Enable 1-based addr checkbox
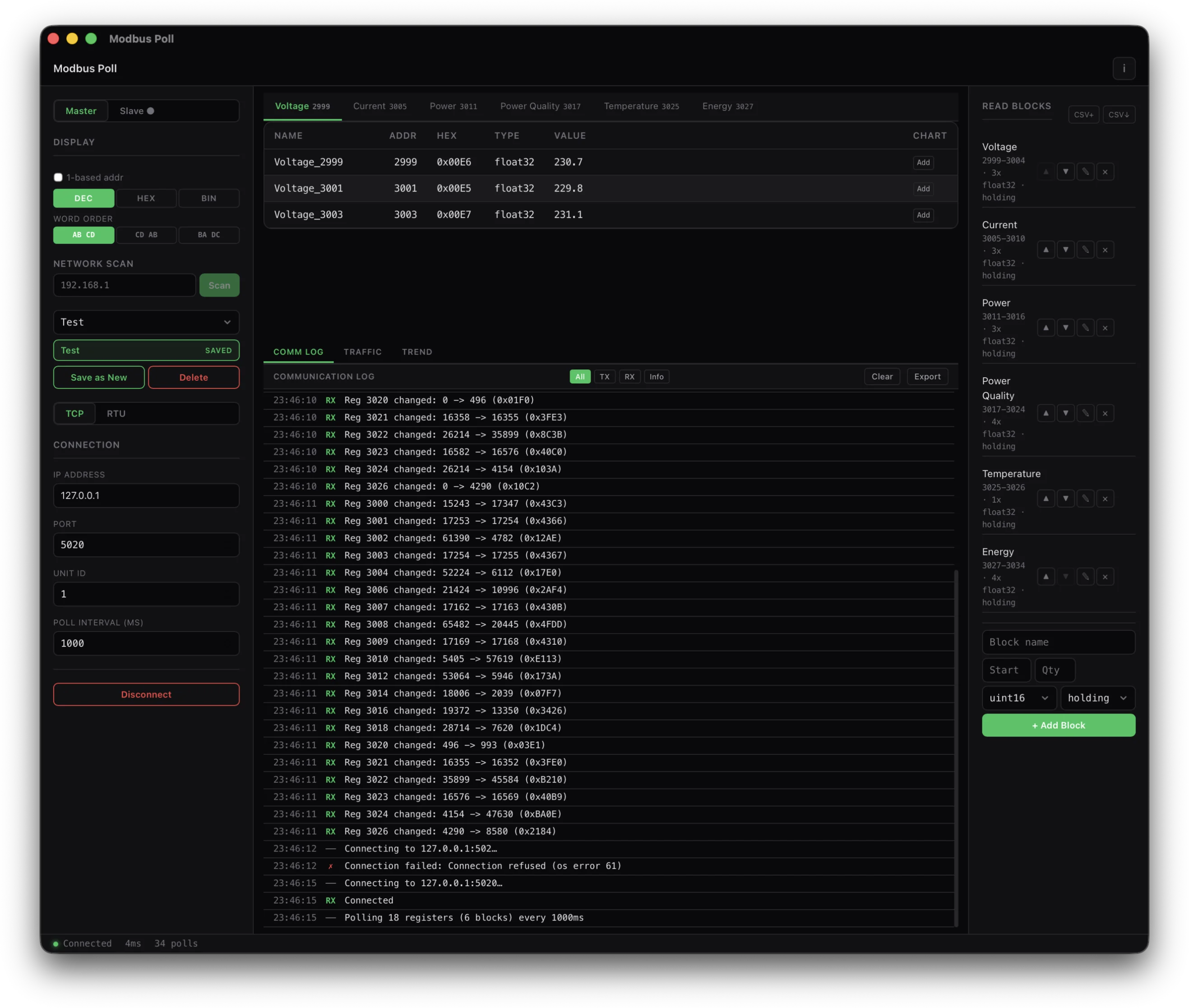 58,178
